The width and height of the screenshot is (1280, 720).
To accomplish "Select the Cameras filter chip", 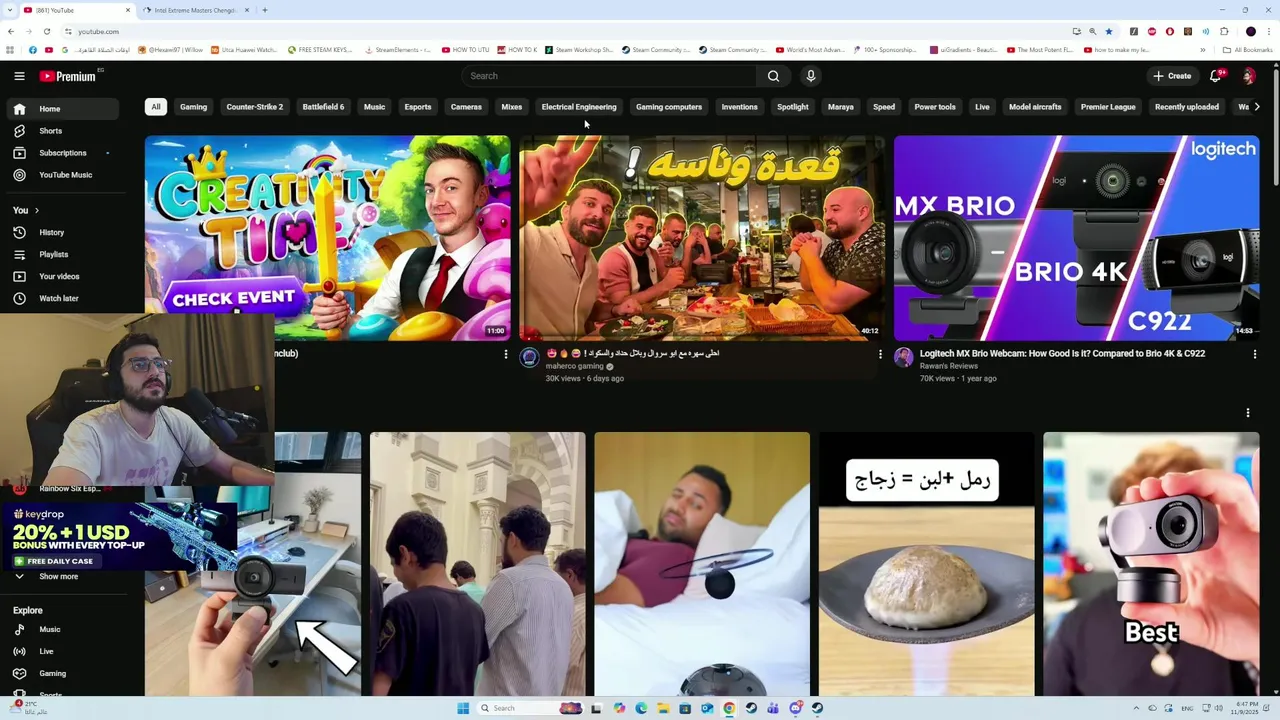I will (466, 107).
